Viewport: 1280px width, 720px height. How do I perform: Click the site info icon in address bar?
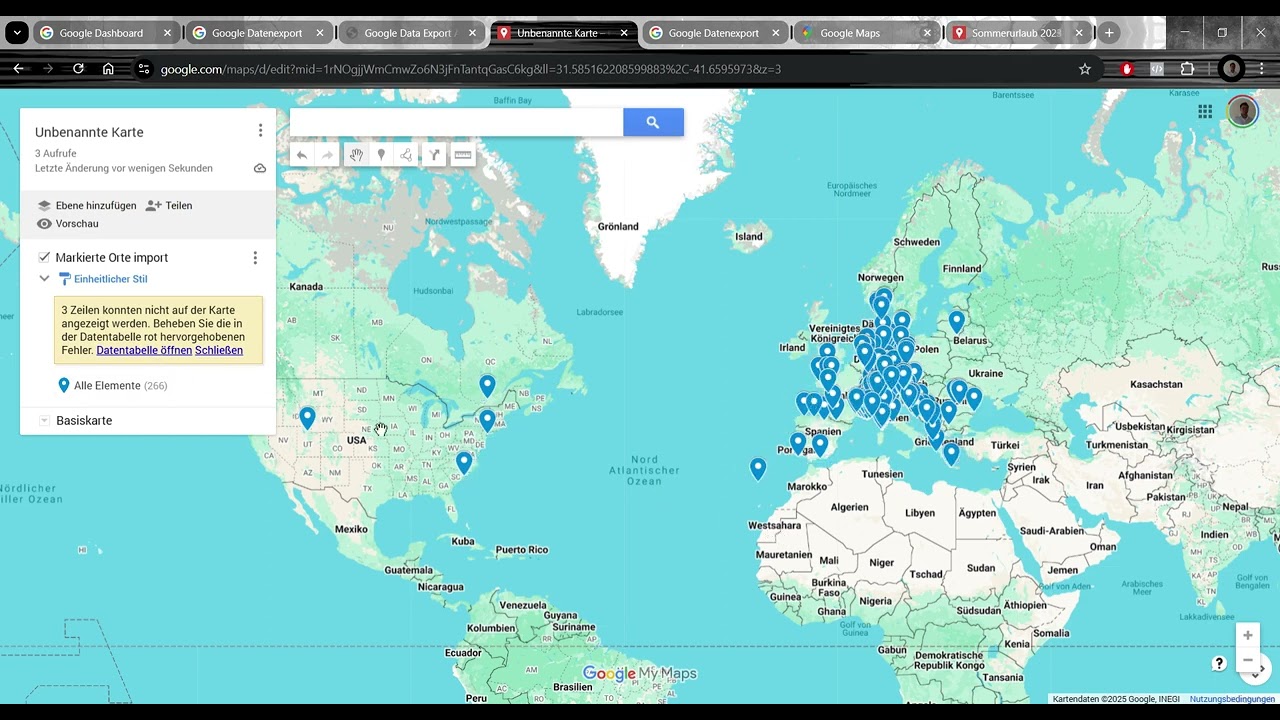click(x=144, y=69)
